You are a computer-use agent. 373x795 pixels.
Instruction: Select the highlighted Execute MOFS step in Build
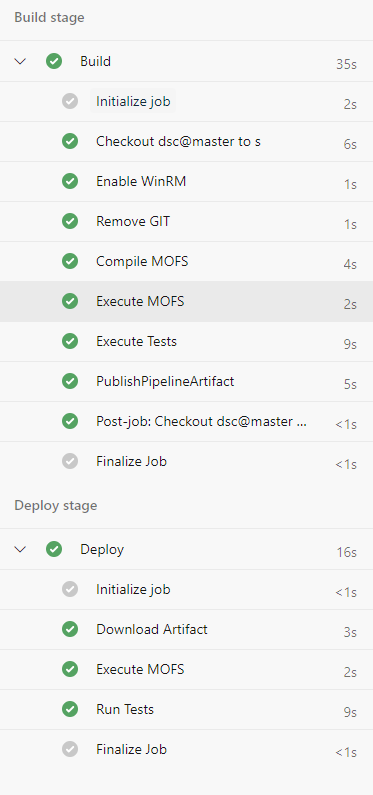click(x=186, y=302)
